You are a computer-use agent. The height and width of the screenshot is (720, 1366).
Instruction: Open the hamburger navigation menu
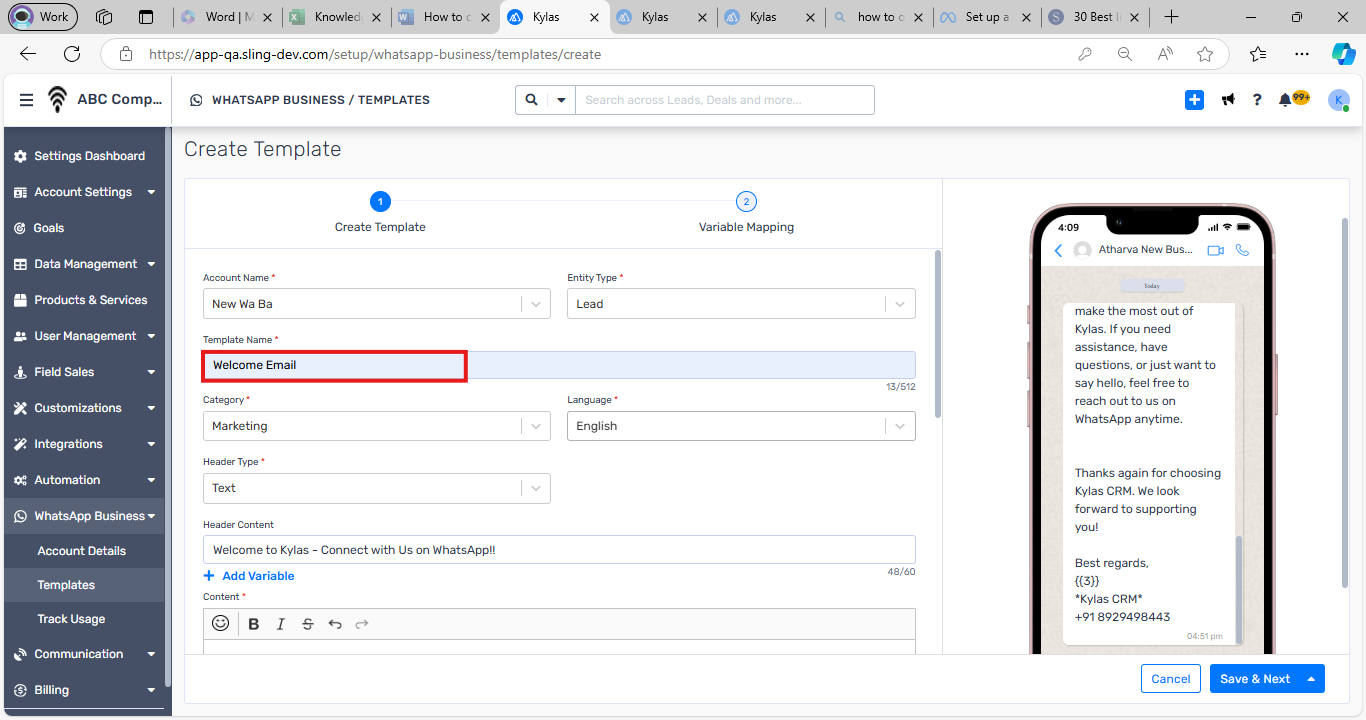click(x=26, y=100)
